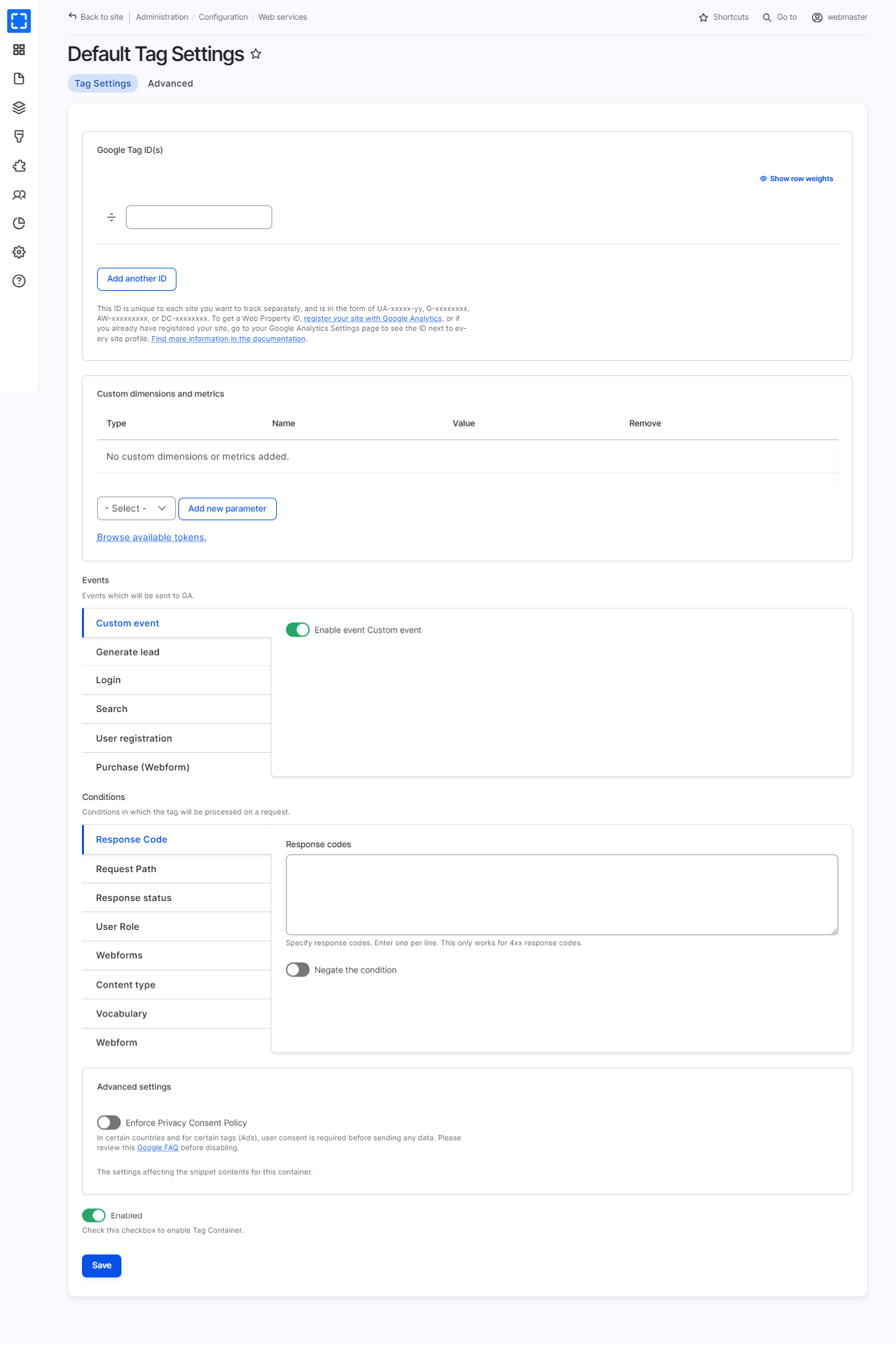Open the Configuration gear icon in sidebar
The height and width of the screenshot is (1346, 896).
19,252
